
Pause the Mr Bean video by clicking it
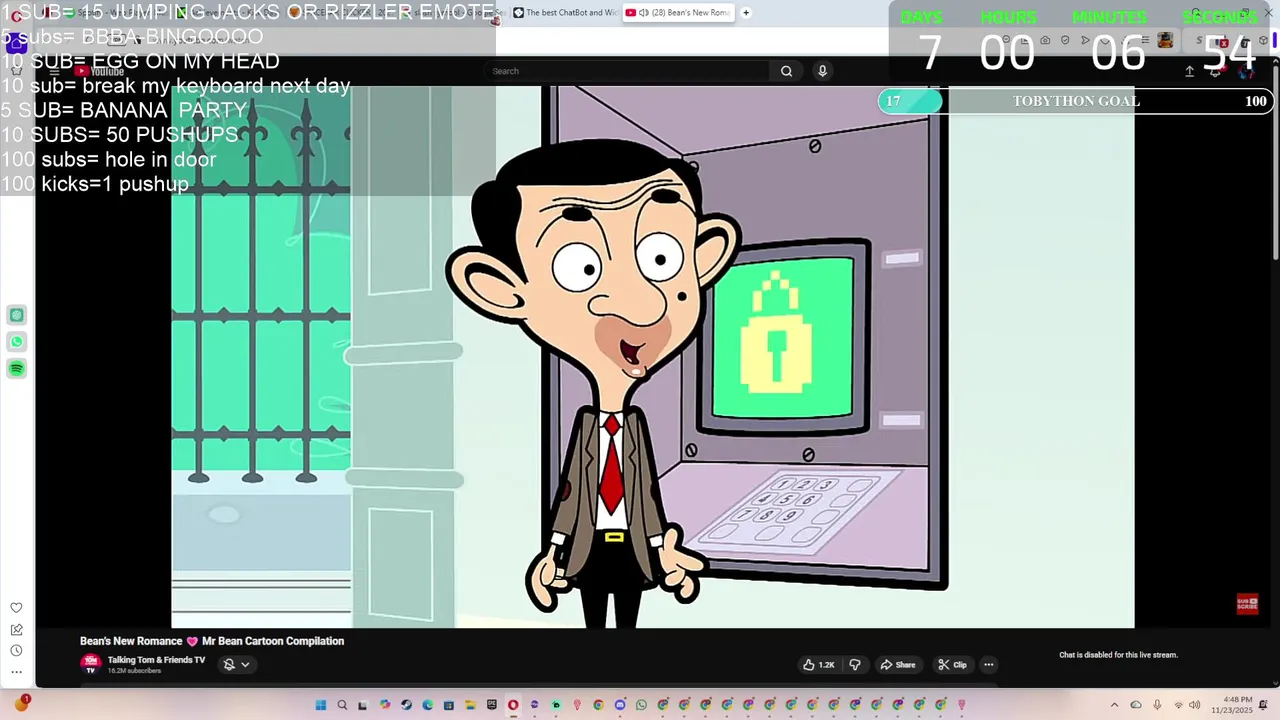[652, 357]
